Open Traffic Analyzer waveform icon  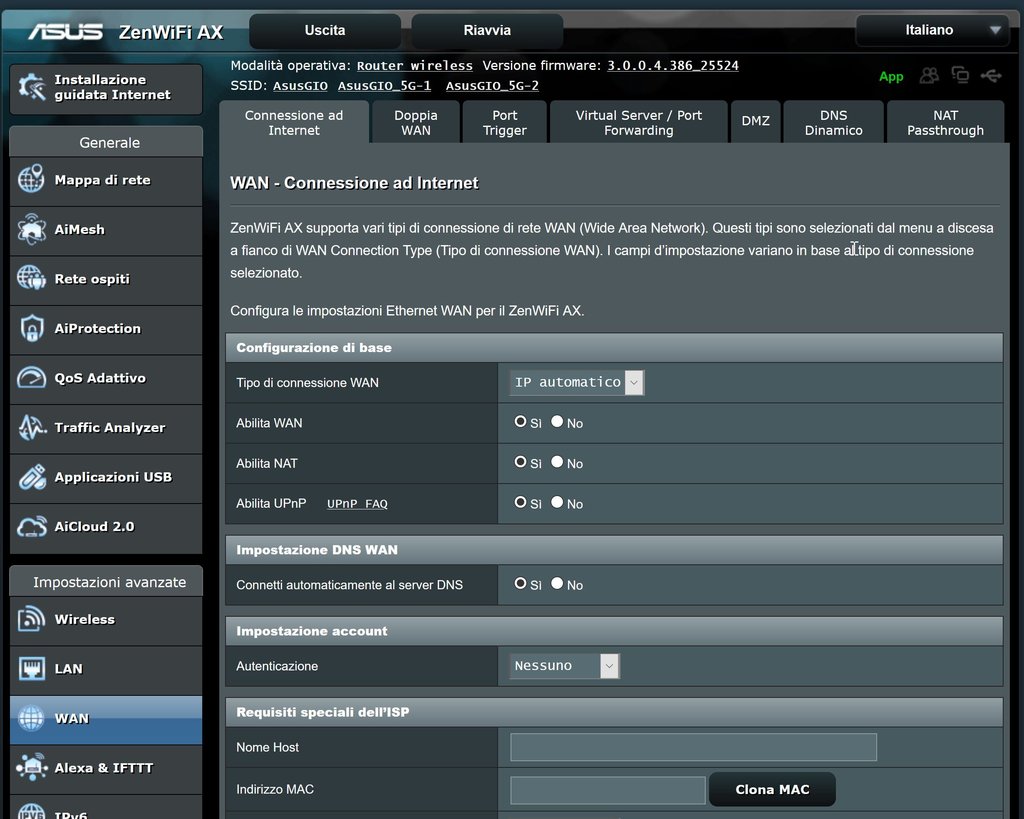(x=32, y=428)
